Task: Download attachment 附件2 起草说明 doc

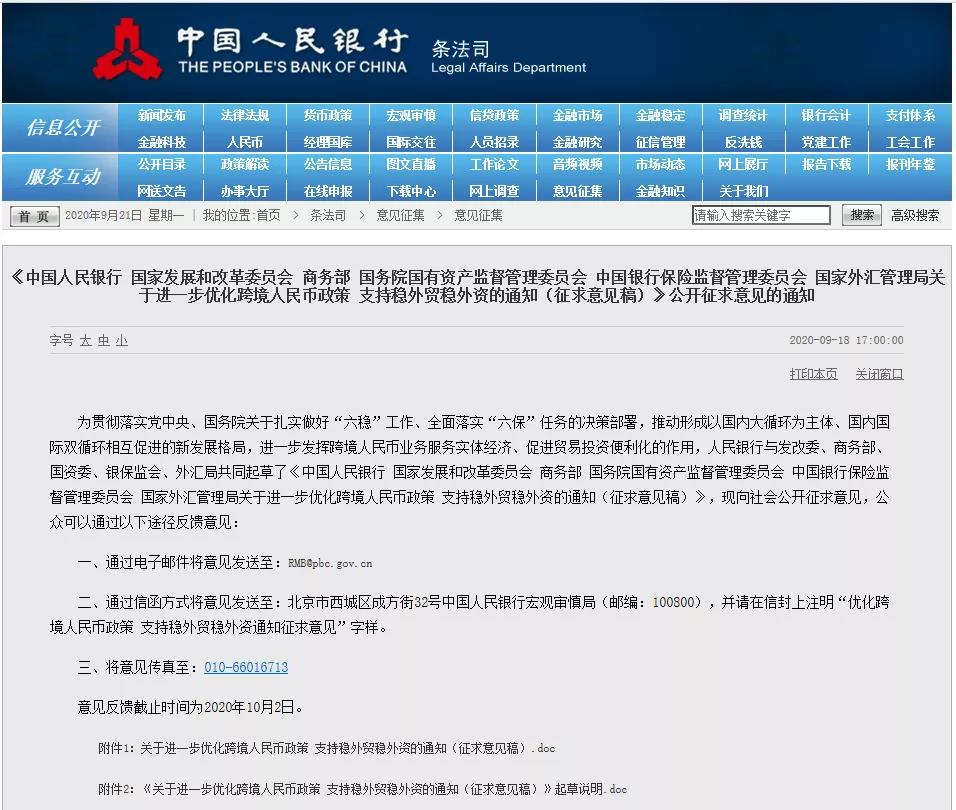Action: point(362,789)
